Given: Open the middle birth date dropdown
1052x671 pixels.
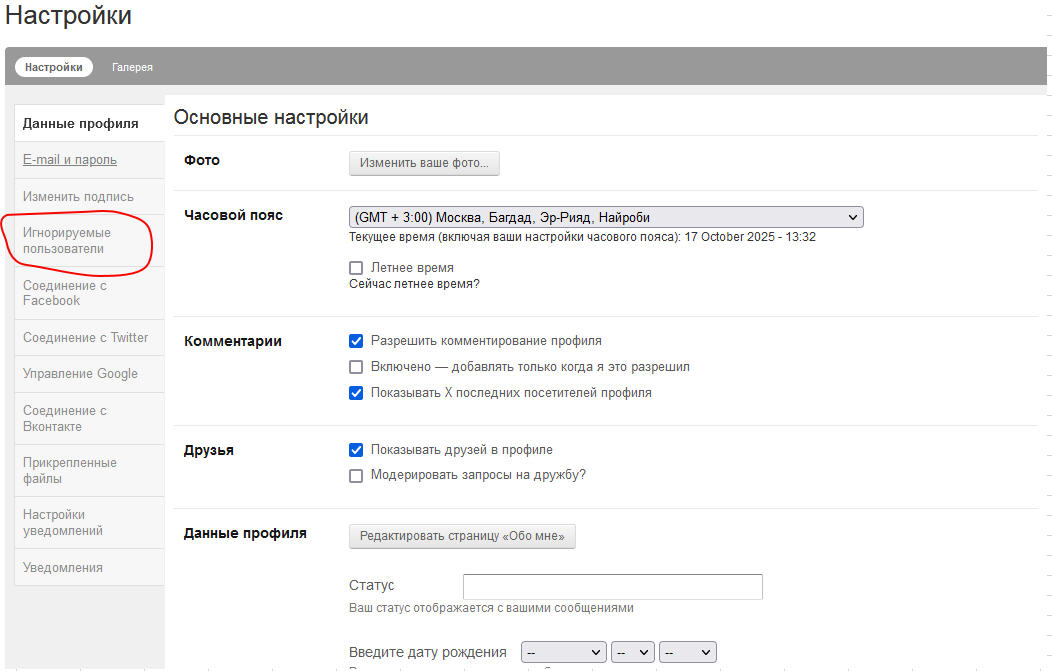Looking at the screenshot, I should pyautogui.click(x=632, y=652).
